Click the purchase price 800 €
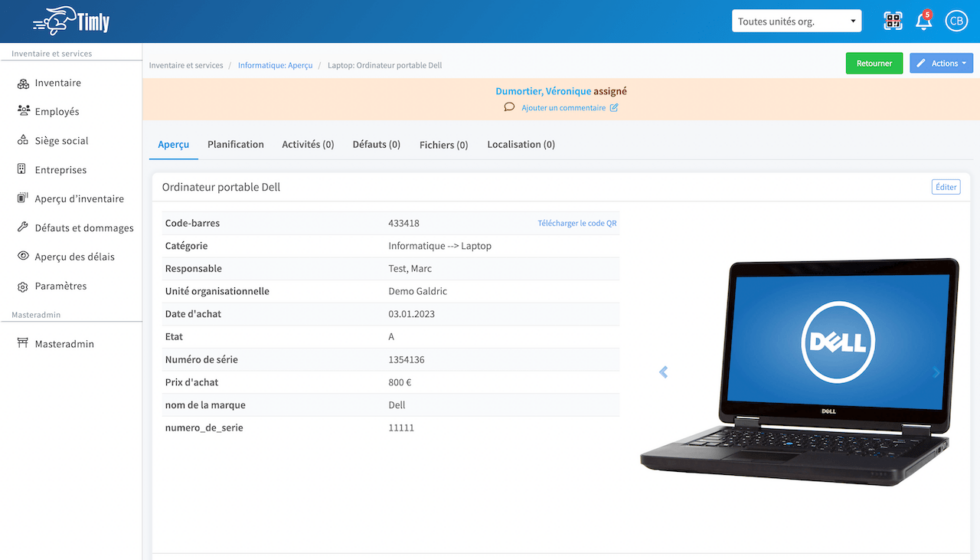 [400, 382]
